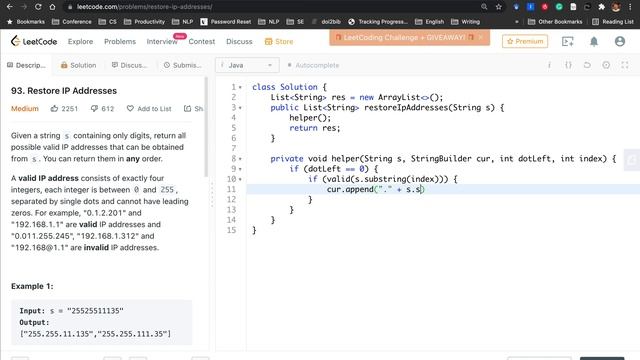Collapse code fold arrow at line 1
The width and height of the screenshot is (640, 360).
click(240, 87)
